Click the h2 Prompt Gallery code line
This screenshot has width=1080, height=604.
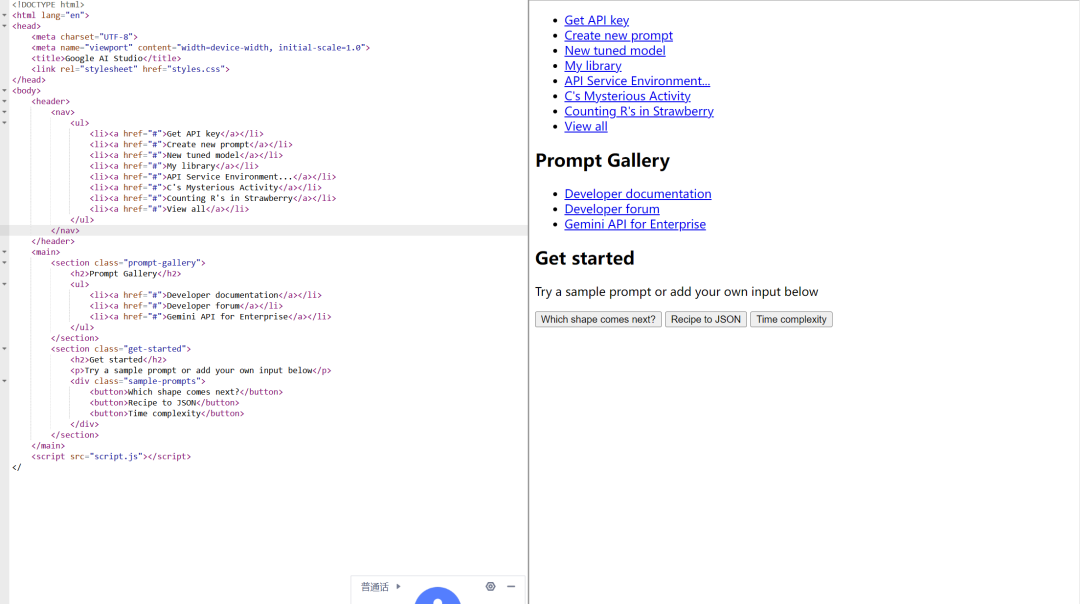(125, 273)
